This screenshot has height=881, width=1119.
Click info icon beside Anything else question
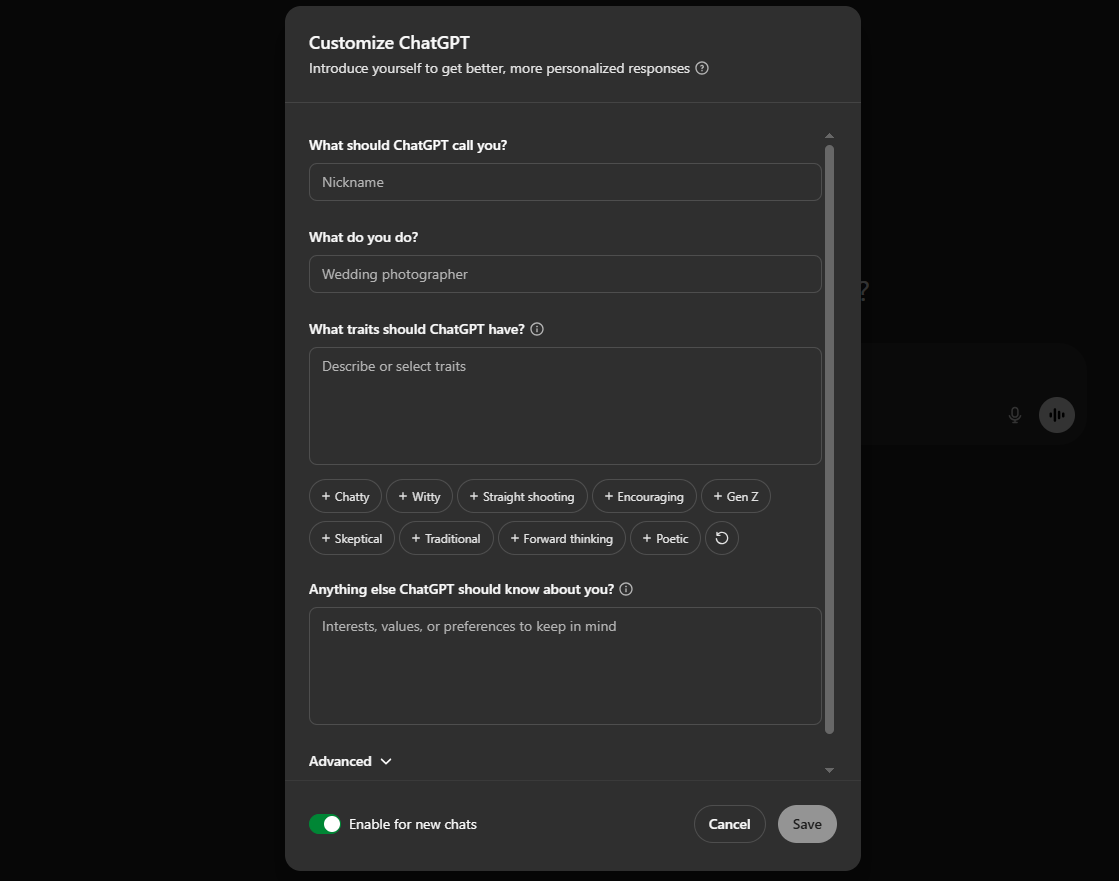pyautogui.click(x=626, y=589)
